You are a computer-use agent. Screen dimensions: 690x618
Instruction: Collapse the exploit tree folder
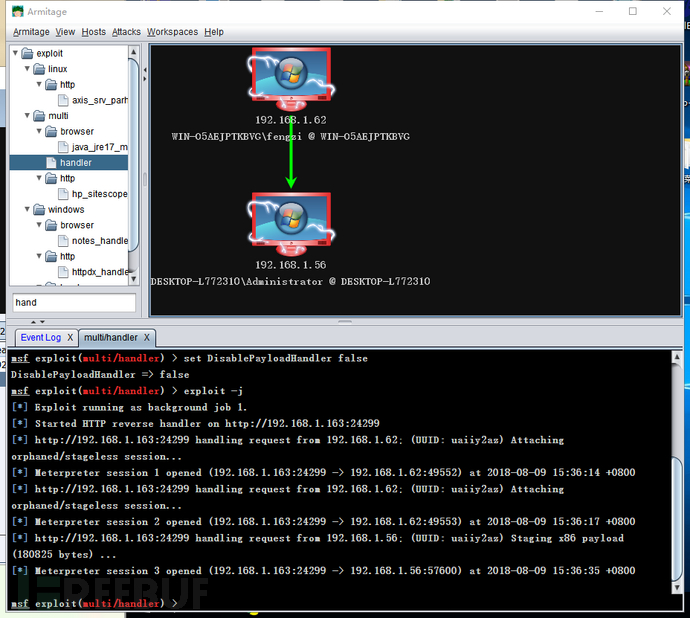coord(15,53)
